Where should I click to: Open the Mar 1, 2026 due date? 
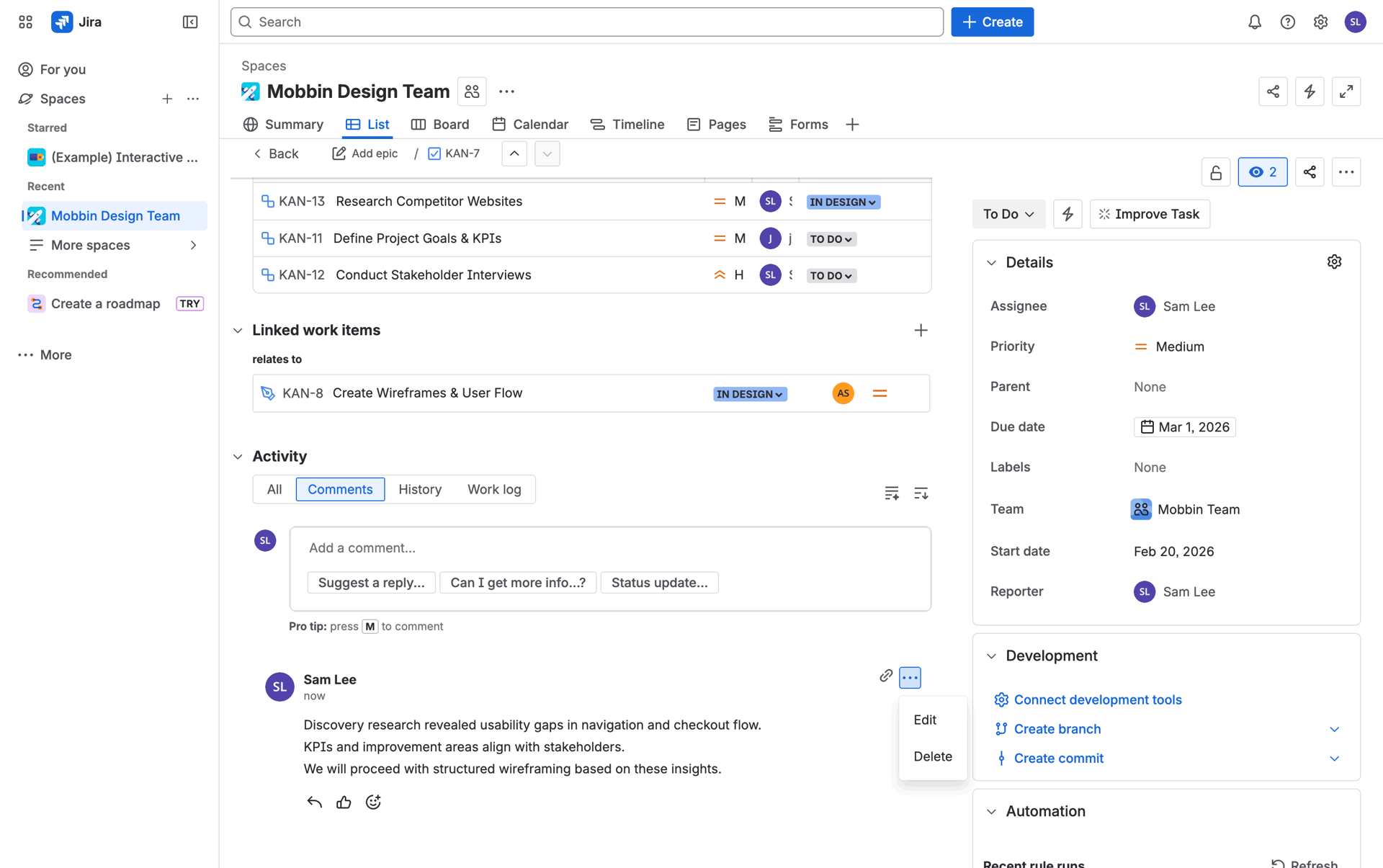tap(1184, 427)
